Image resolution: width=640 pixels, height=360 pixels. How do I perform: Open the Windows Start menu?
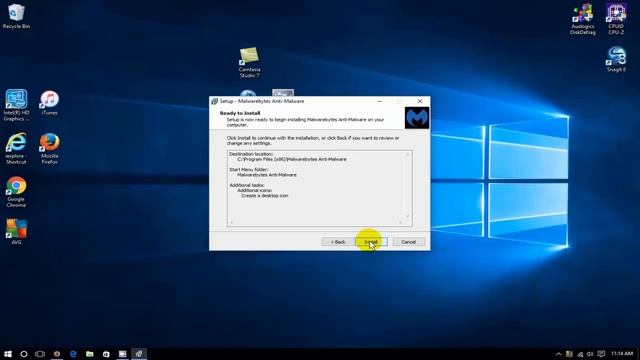point(8,354)
